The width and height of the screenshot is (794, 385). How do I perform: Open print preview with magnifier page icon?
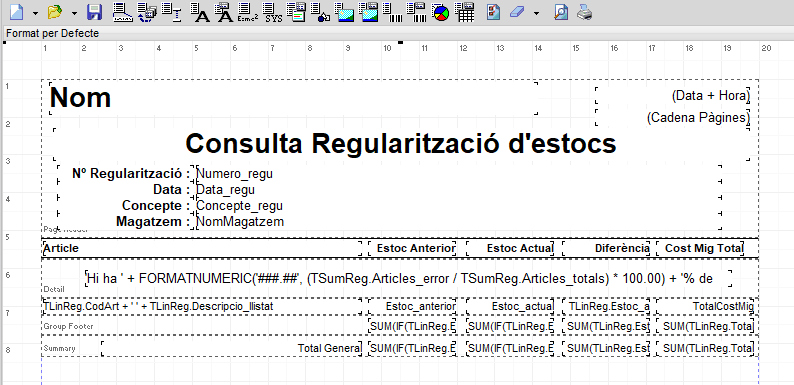click(x=561, y=12)
